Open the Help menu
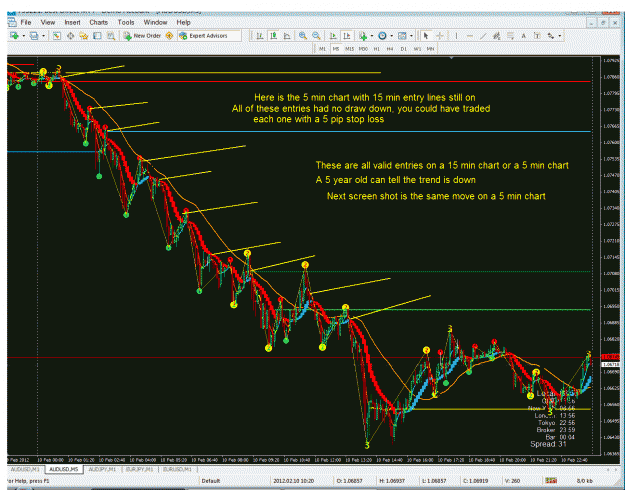This screenshot has width=625, height=490. click(x=183, y=22)
